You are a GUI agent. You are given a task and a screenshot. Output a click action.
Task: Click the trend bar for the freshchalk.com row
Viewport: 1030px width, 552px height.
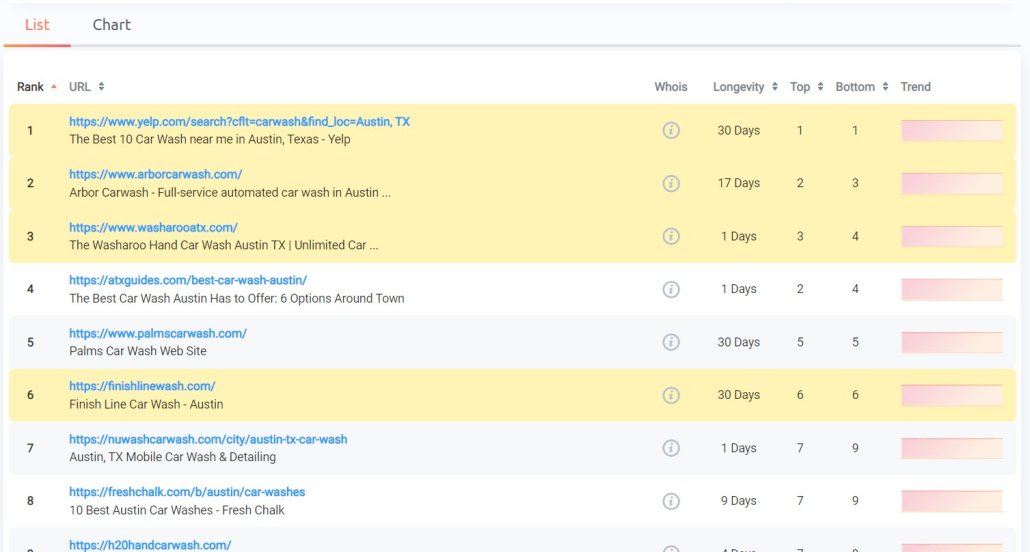coord(952,501)
